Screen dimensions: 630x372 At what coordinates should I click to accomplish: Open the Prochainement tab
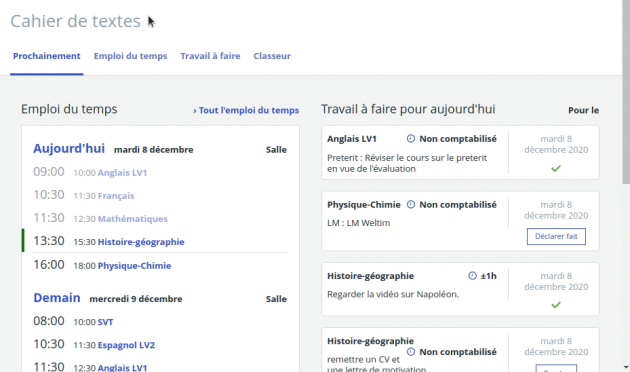tap(47, 56)
